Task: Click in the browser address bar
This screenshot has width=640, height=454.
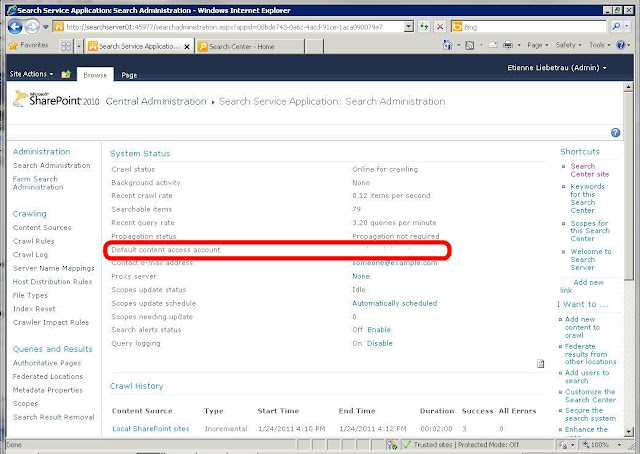Action: pyautogui.click(x=229, y=27)
